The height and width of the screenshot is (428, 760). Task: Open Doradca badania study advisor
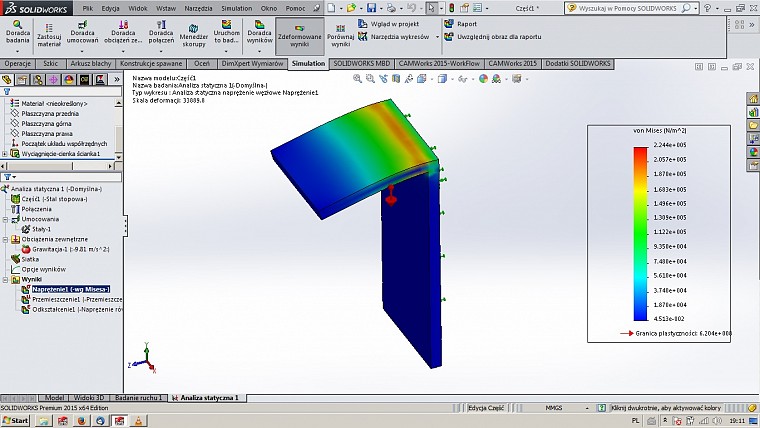point(18,32)
